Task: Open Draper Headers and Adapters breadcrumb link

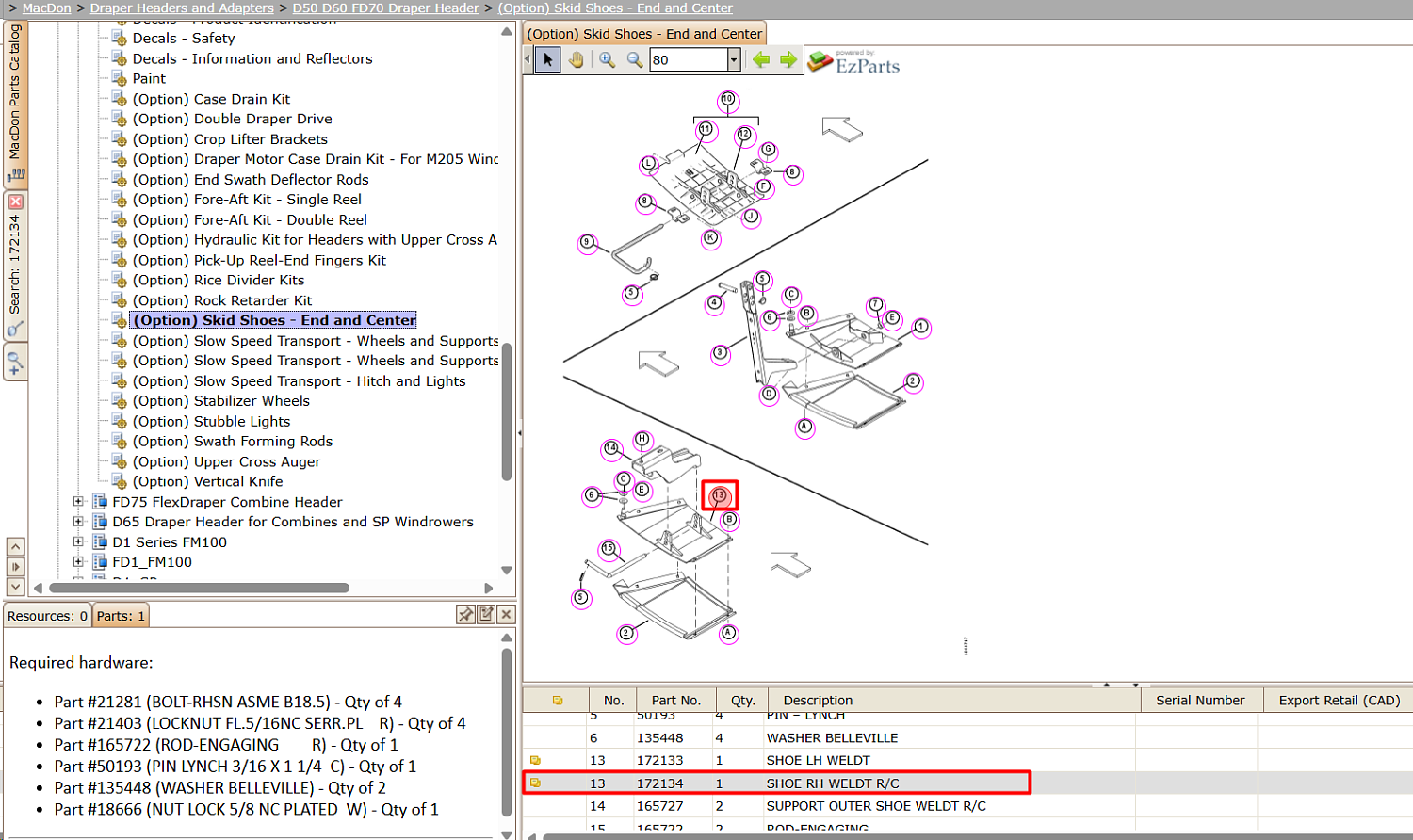Action: 182,8
